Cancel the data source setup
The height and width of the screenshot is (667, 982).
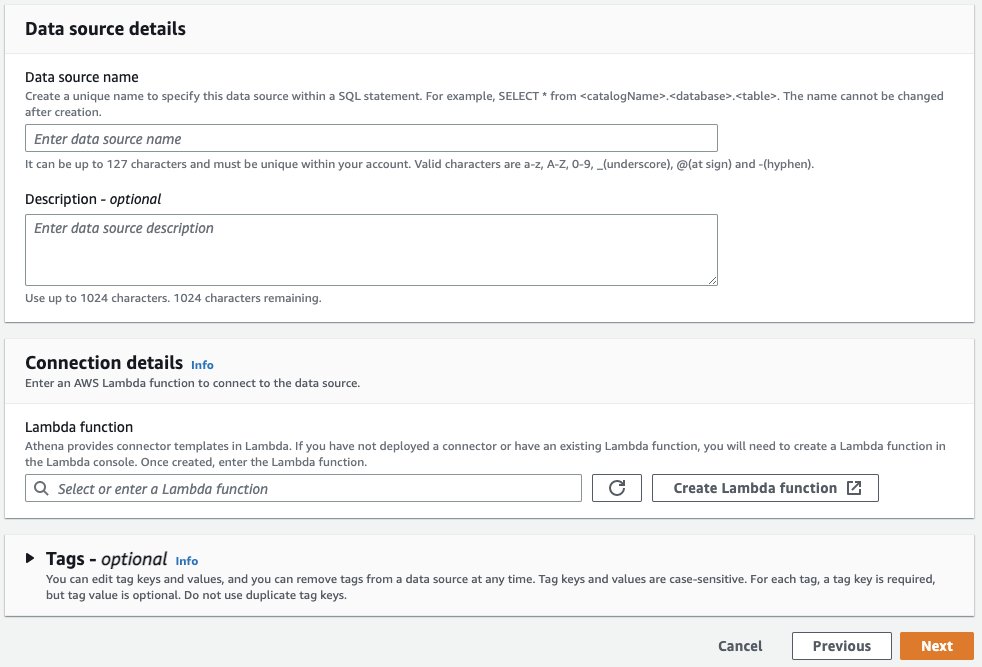[740, 646]
